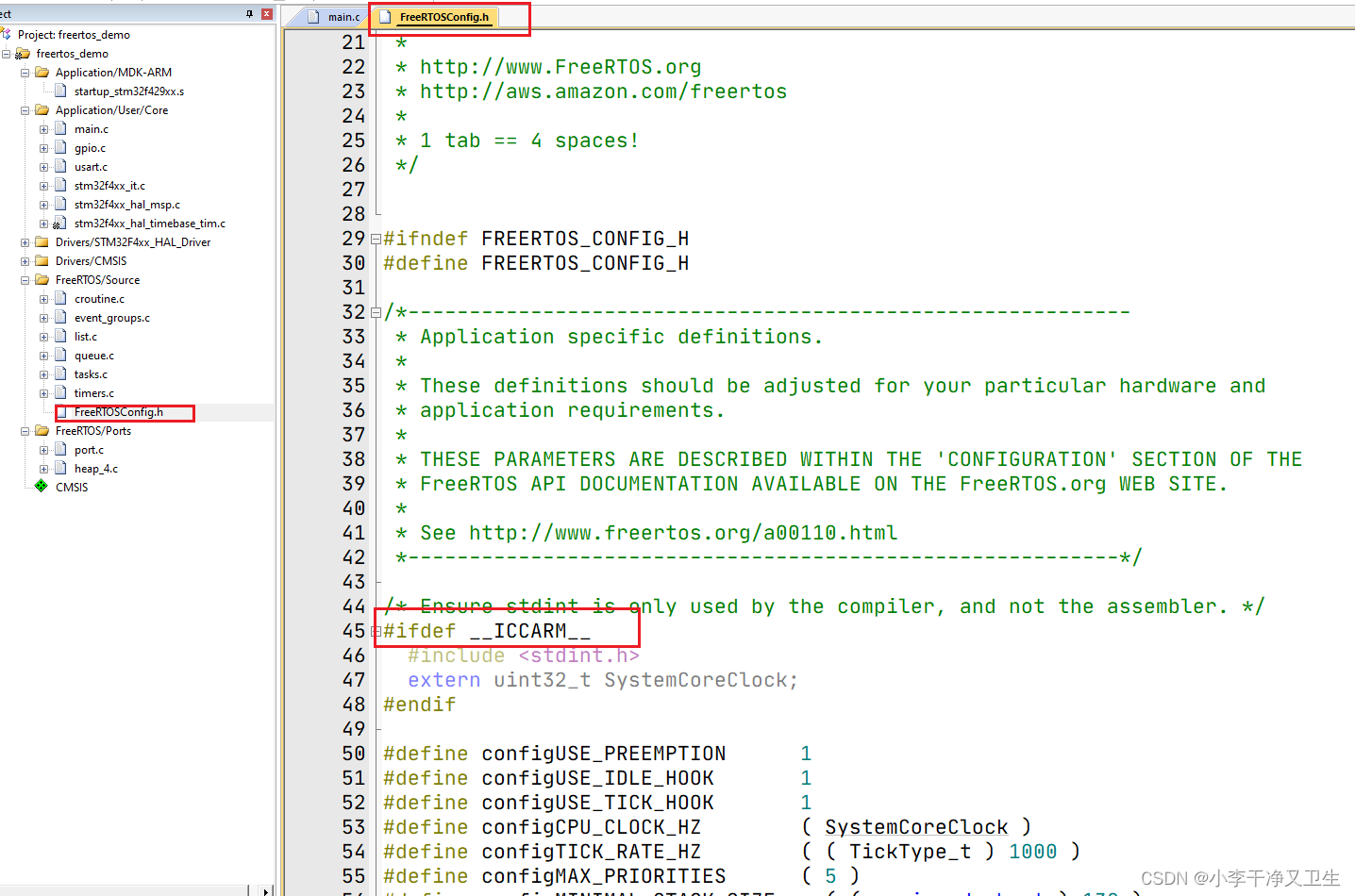Image resolution: width=1355 pixels, height=896 pixels.
Task: Expand the Drivers/CMSIS group
Action: [25, 261]
